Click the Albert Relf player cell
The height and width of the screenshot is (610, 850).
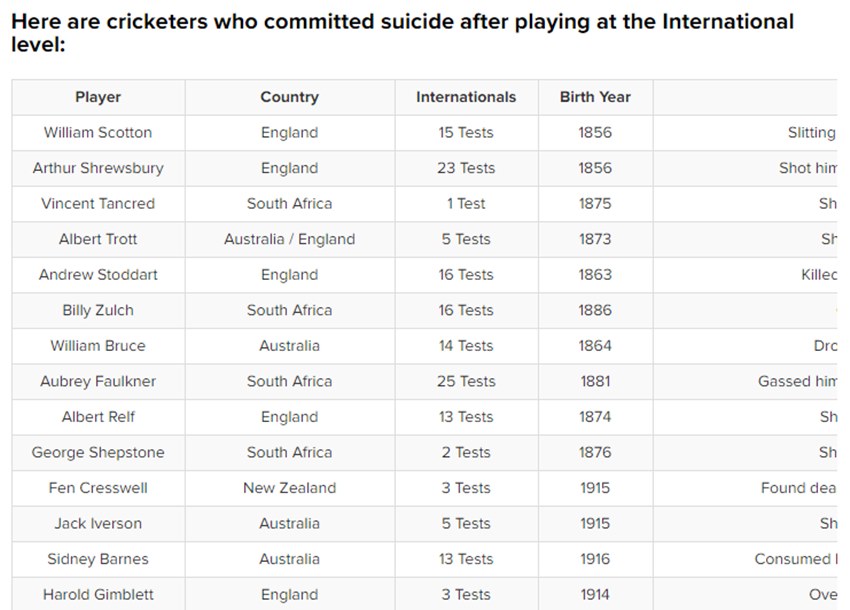[98, 417]
